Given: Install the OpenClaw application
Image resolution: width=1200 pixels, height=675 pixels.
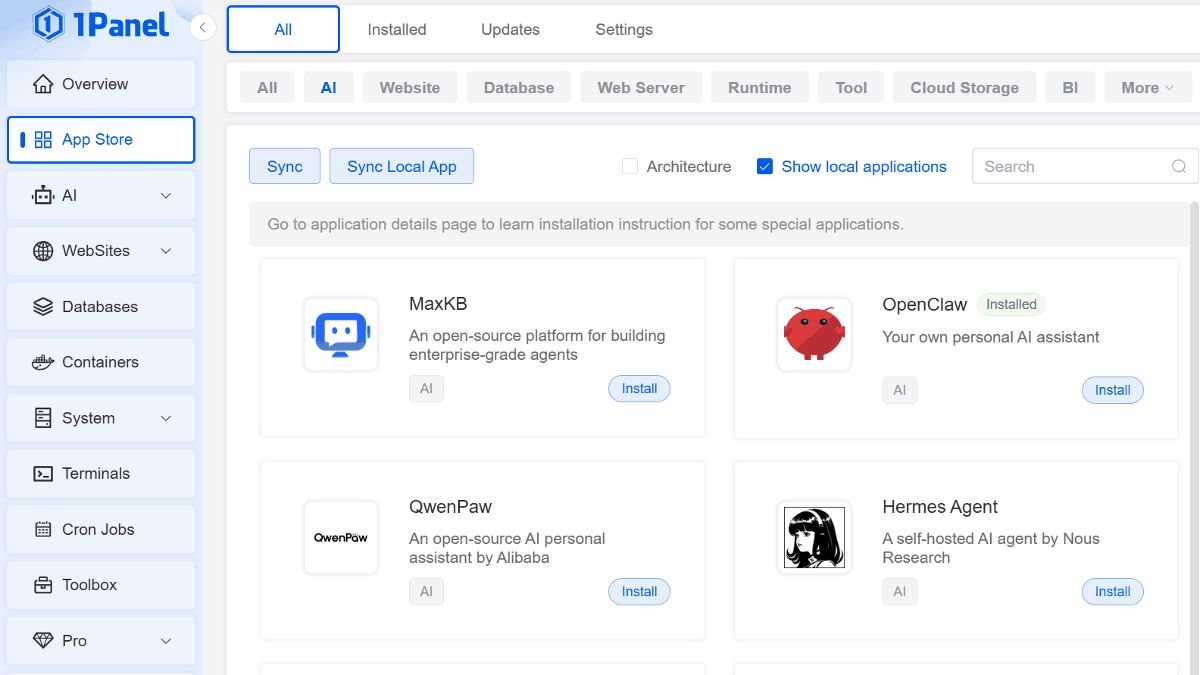Looking at the screenshot, I should click(1112, 390).
